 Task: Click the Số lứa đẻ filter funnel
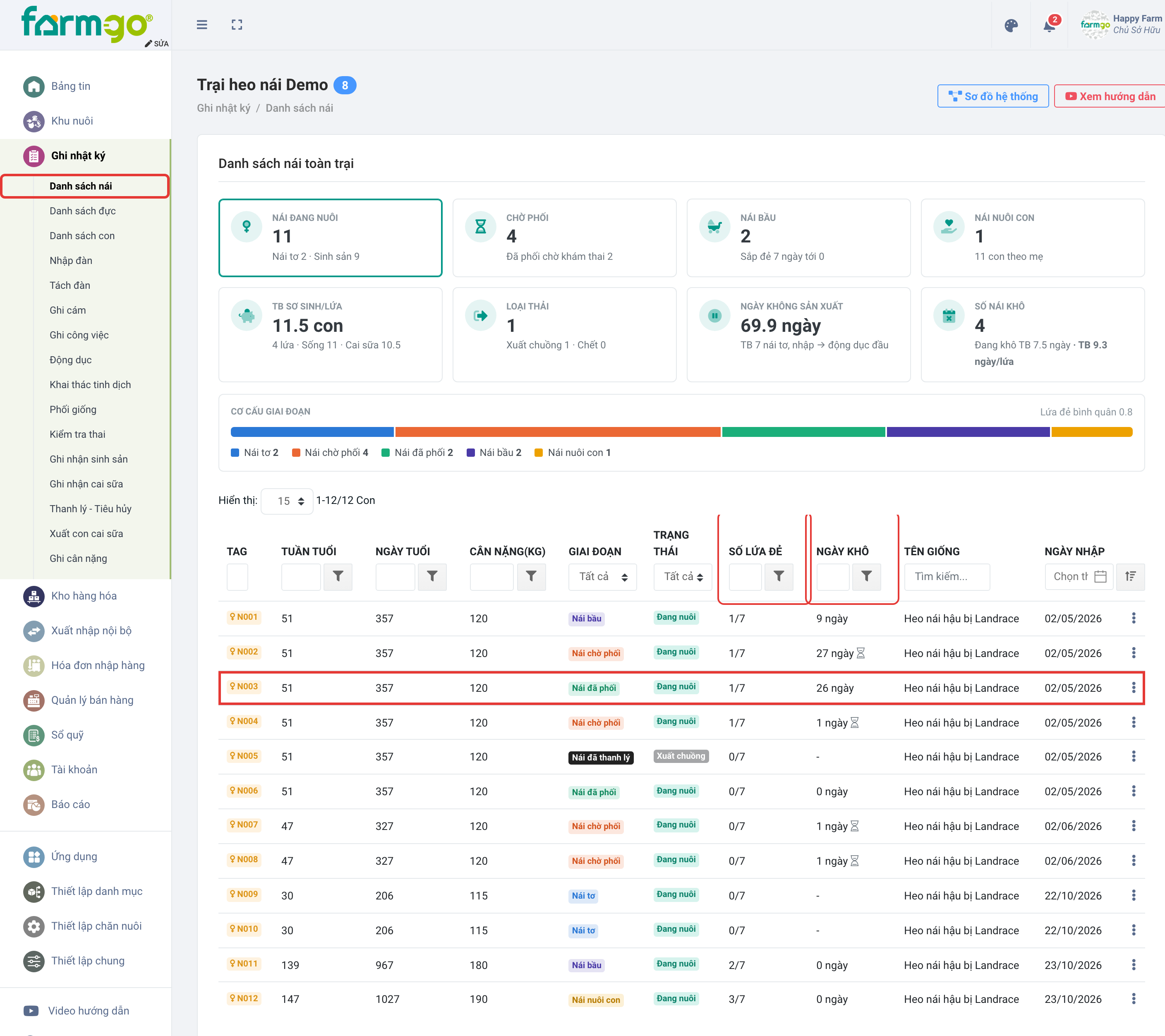(779, 577)
